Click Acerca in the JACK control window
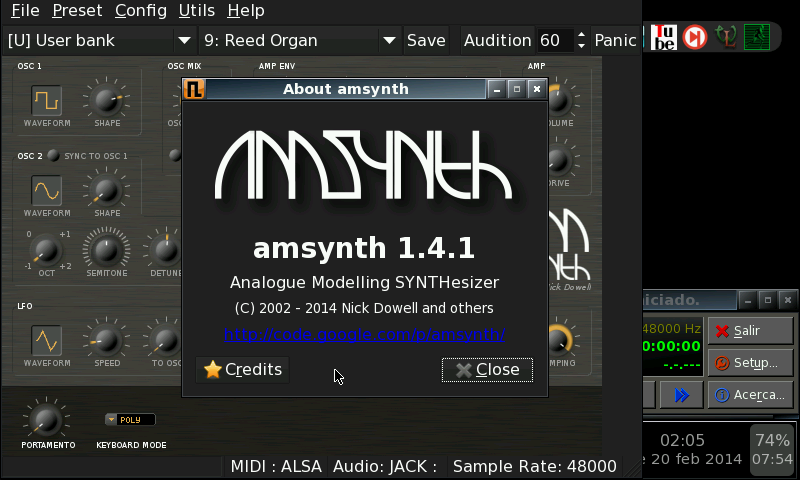Viewport: 800px width, 480px height. 751,395
